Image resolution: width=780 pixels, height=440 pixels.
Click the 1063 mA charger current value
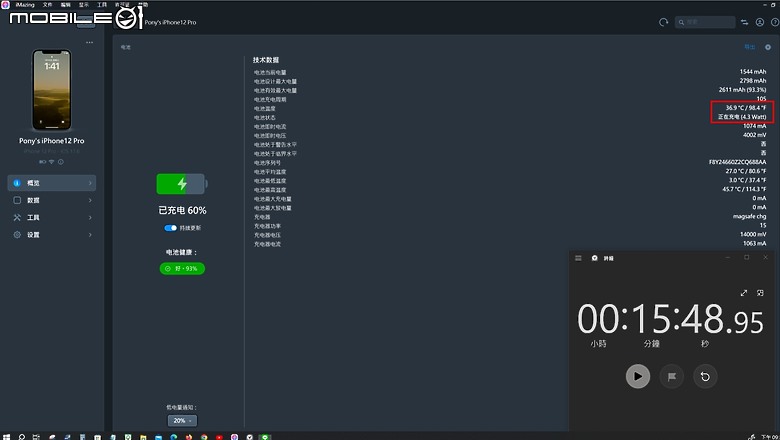[755, 243]
